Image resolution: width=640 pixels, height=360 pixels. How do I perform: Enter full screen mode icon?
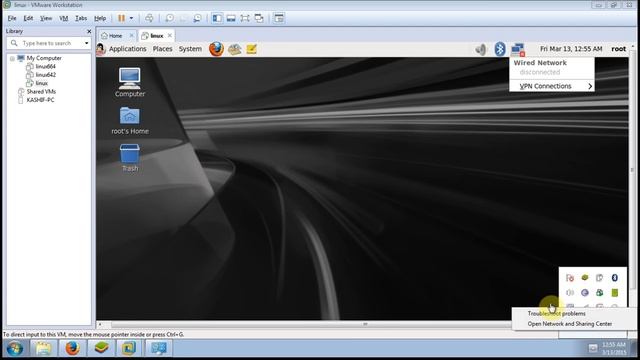[245, 18]
